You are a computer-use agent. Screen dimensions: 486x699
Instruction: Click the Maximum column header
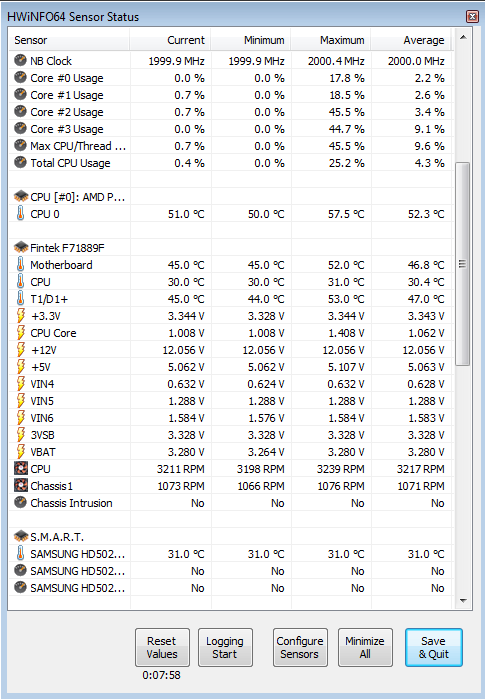(331, 40)
